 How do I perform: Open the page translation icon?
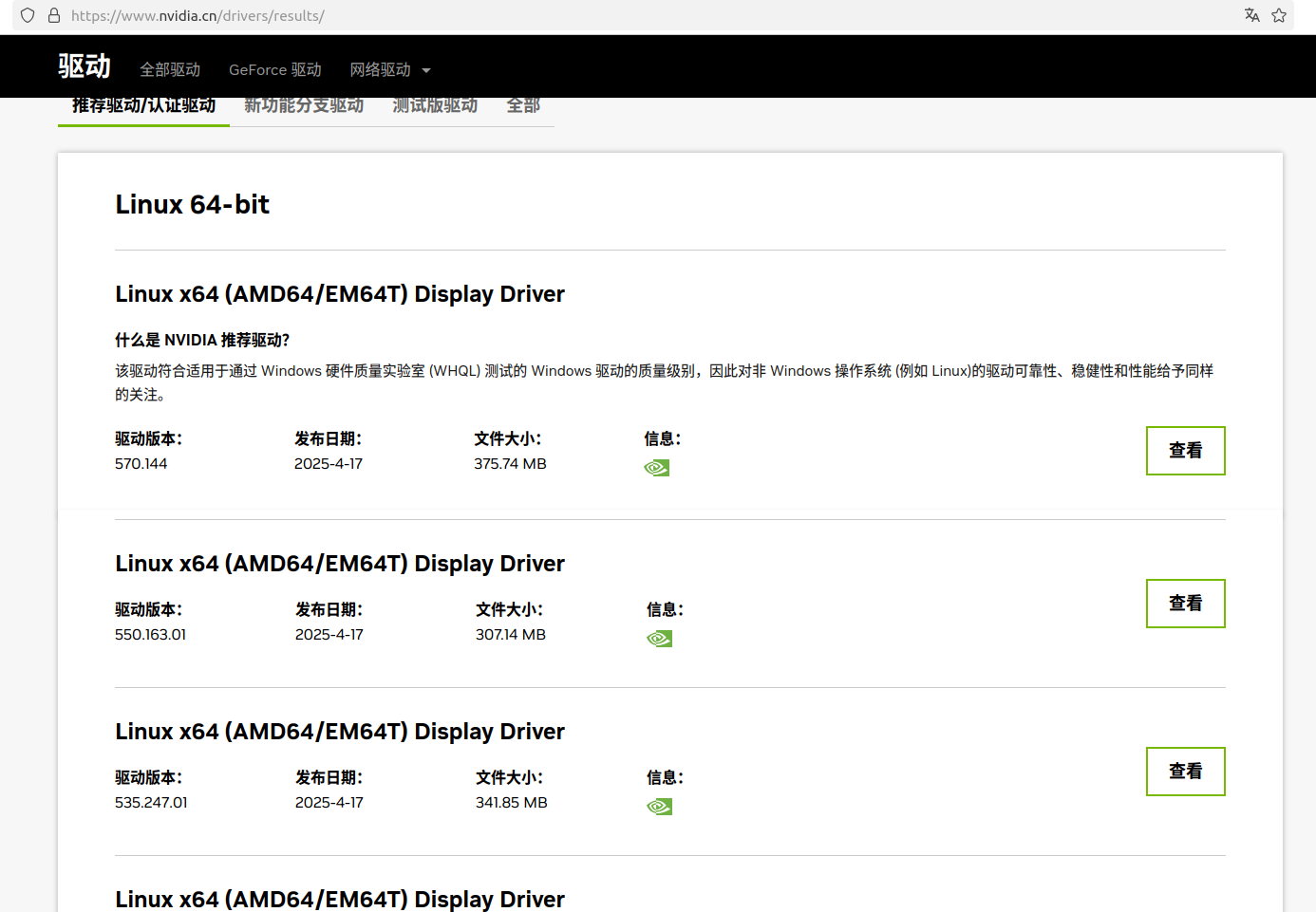[1252, 15]
